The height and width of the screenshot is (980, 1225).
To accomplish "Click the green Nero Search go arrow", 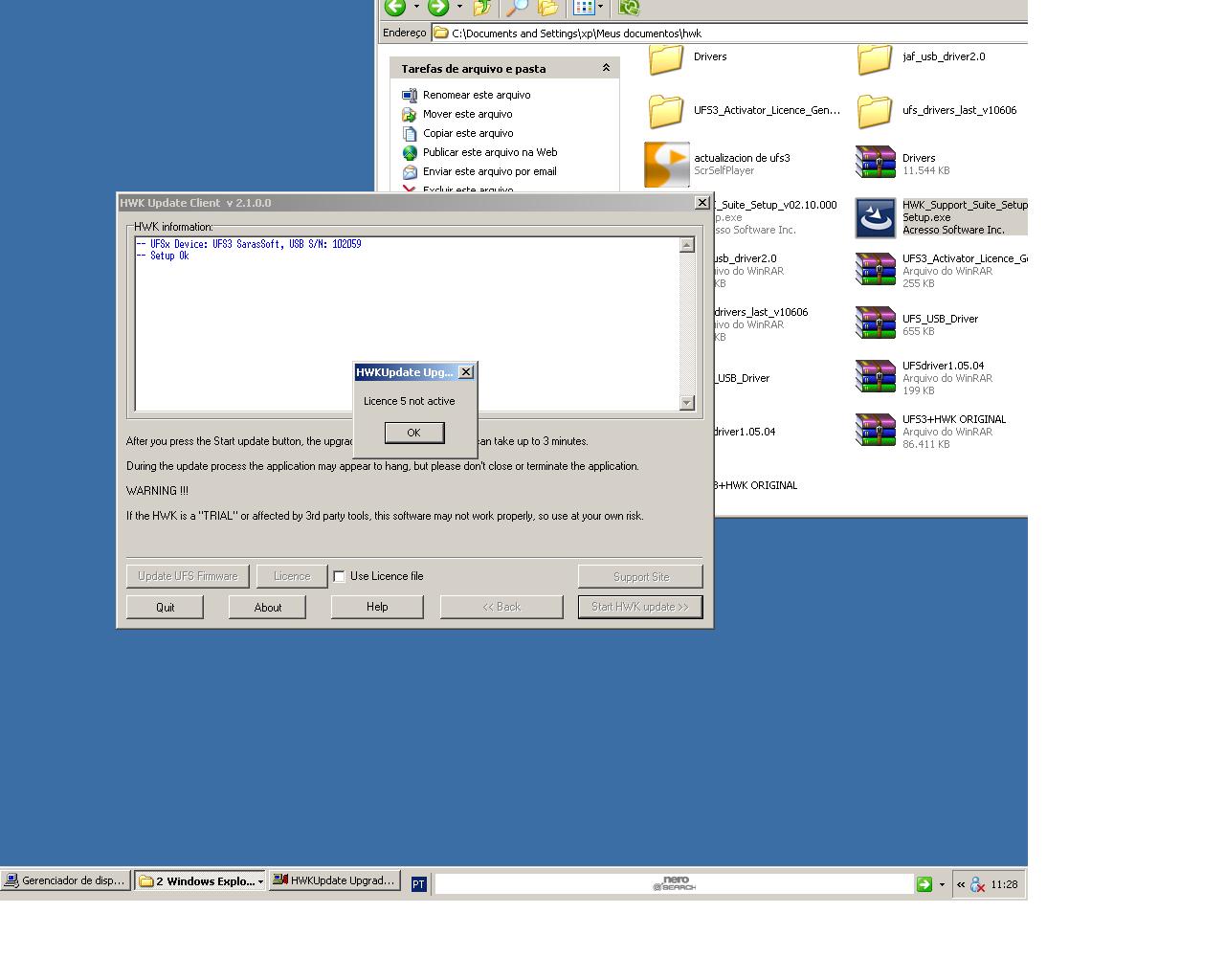I will click(x=924, y=884).
